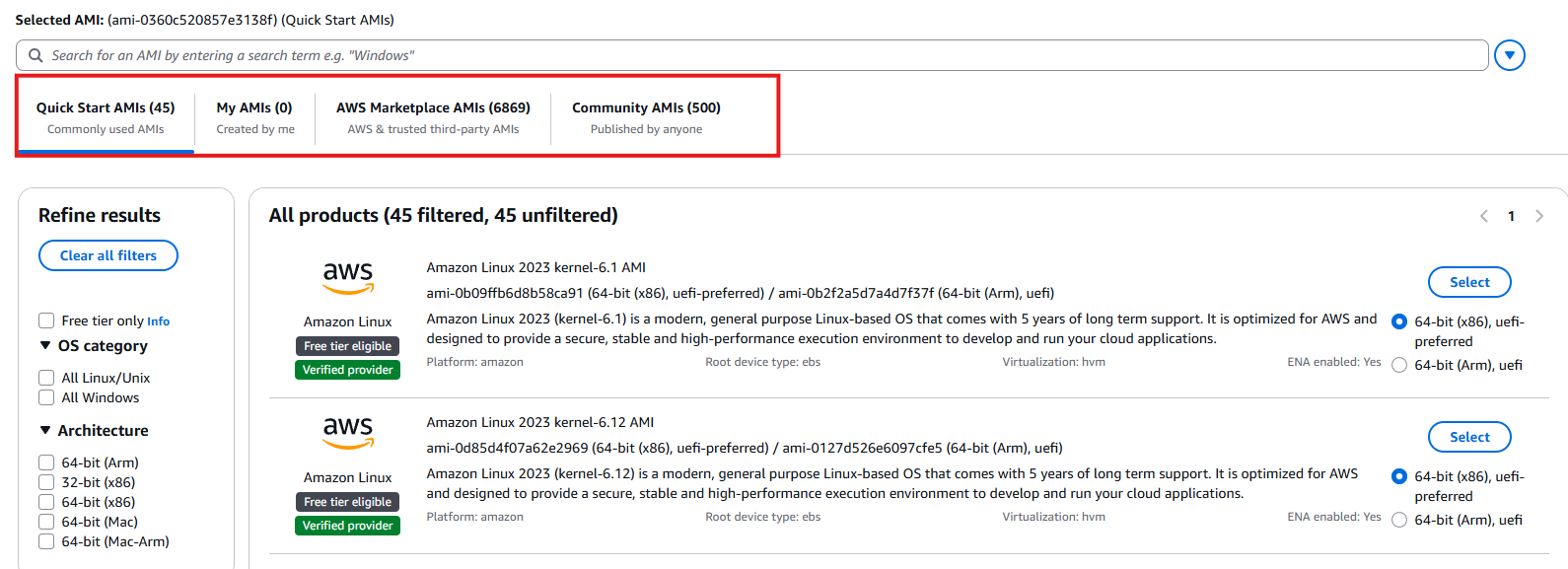Check All Linux/Unix filter

[46, 378]
